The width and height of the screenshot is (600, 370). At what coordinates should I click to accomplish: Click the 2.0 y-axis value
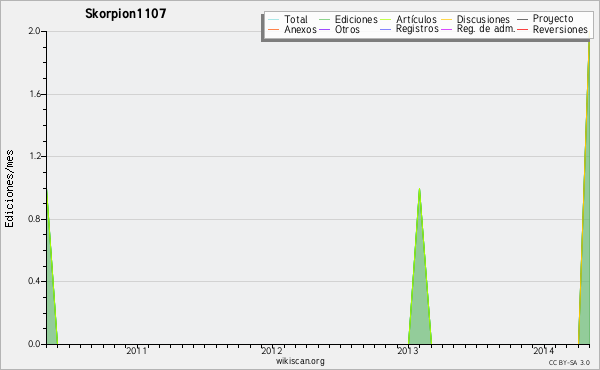point(34,31)
